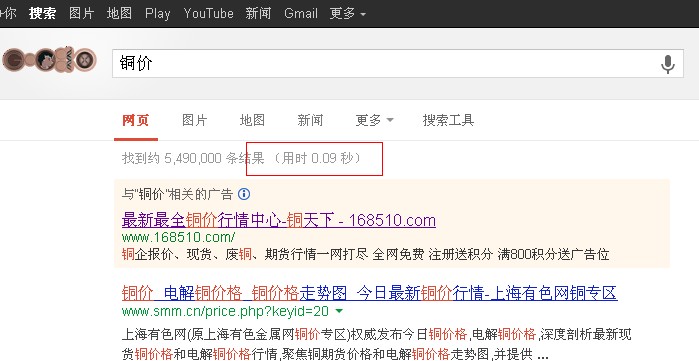Select the 网页 results tab
Screen dimensions: 699x361
coord(136,120)
